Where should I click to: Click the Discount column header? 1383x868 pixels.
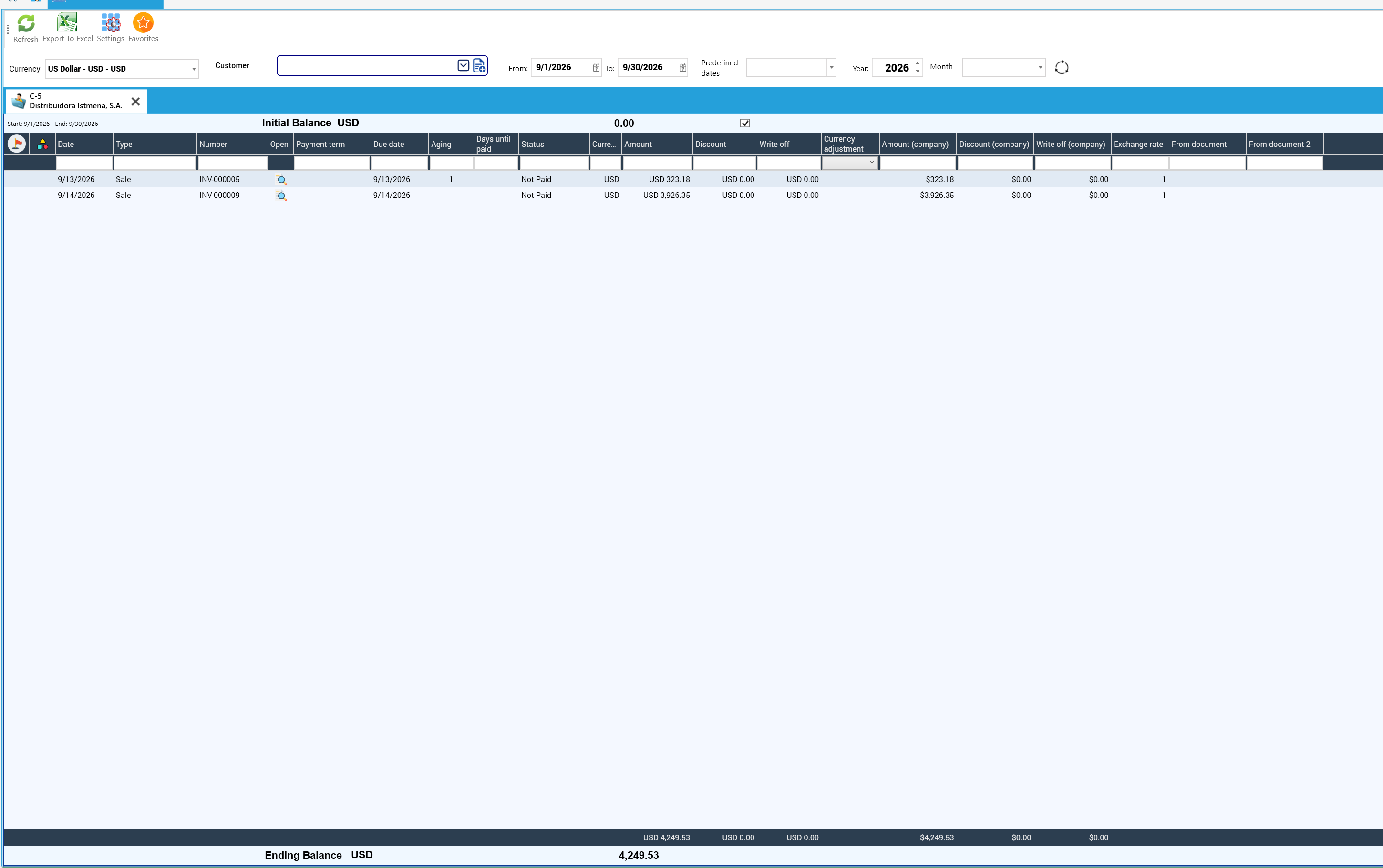click(724, 144)
